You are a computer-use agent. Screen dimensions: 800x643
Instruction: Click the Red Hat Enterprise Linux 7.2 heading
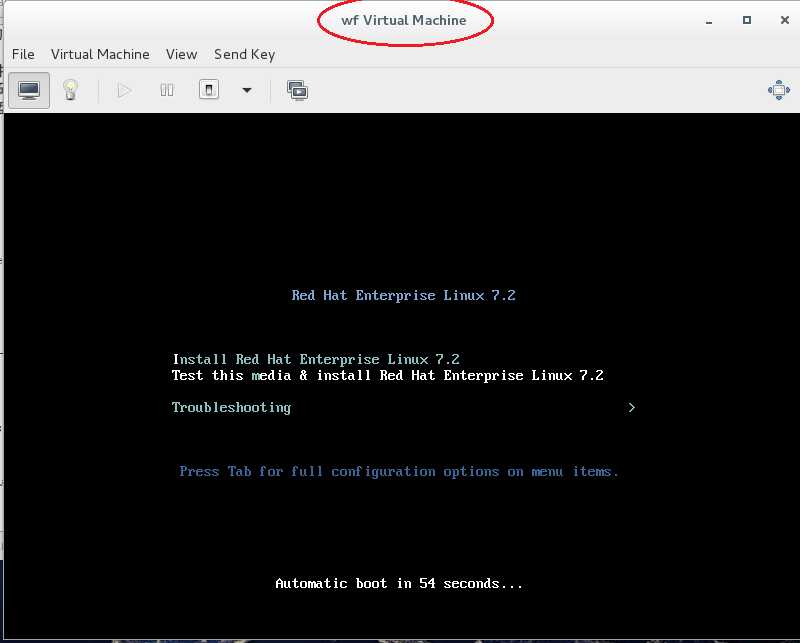pos(404,295)
